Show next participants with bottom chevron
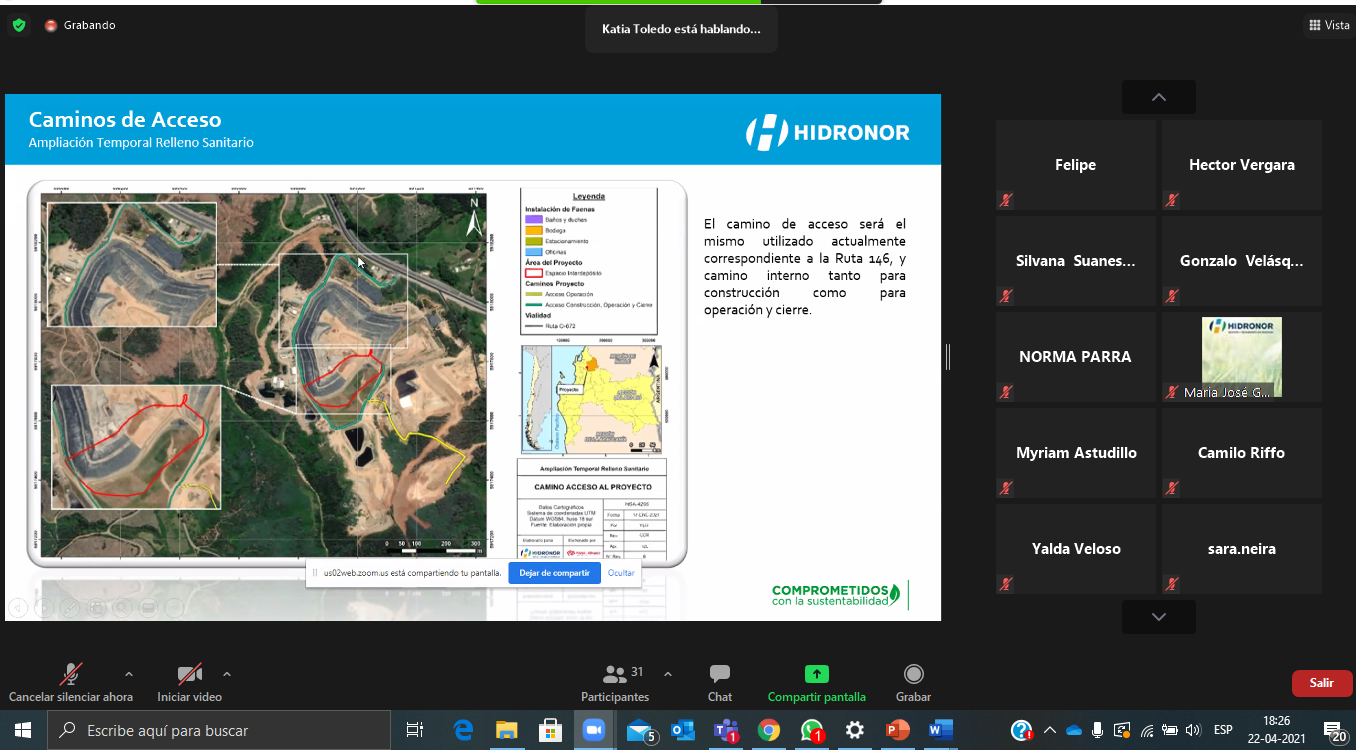 point(1158,617)
